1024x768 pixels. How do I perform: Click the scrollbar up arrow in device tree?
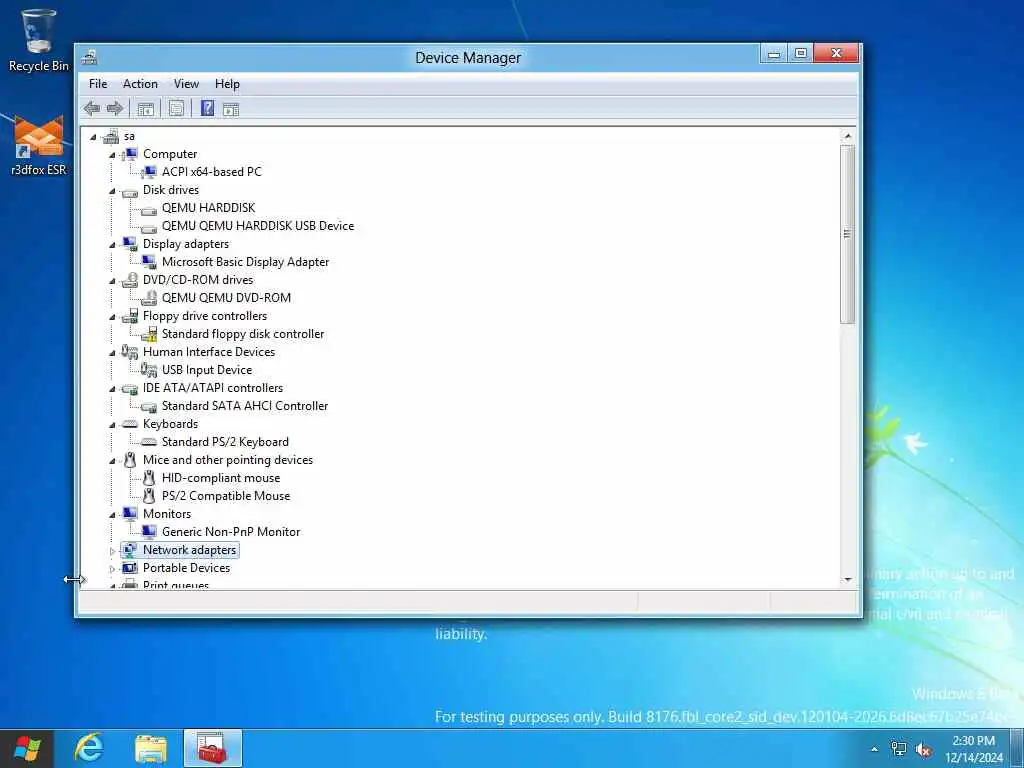(x=848, y=136)
